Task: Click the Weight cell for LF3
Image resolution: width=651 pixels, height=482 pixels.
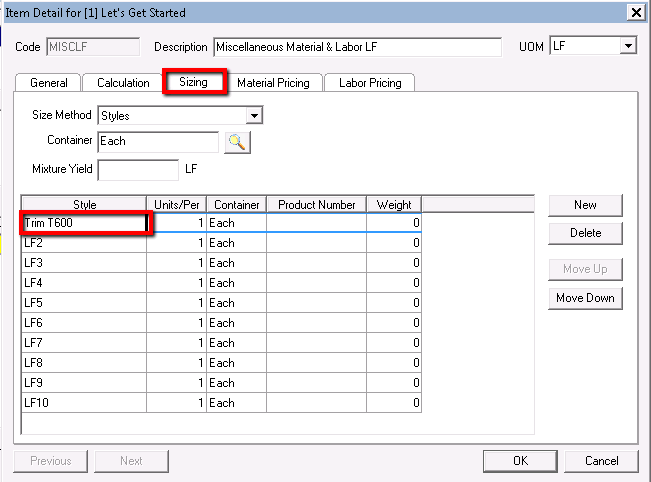Action: 394,263
